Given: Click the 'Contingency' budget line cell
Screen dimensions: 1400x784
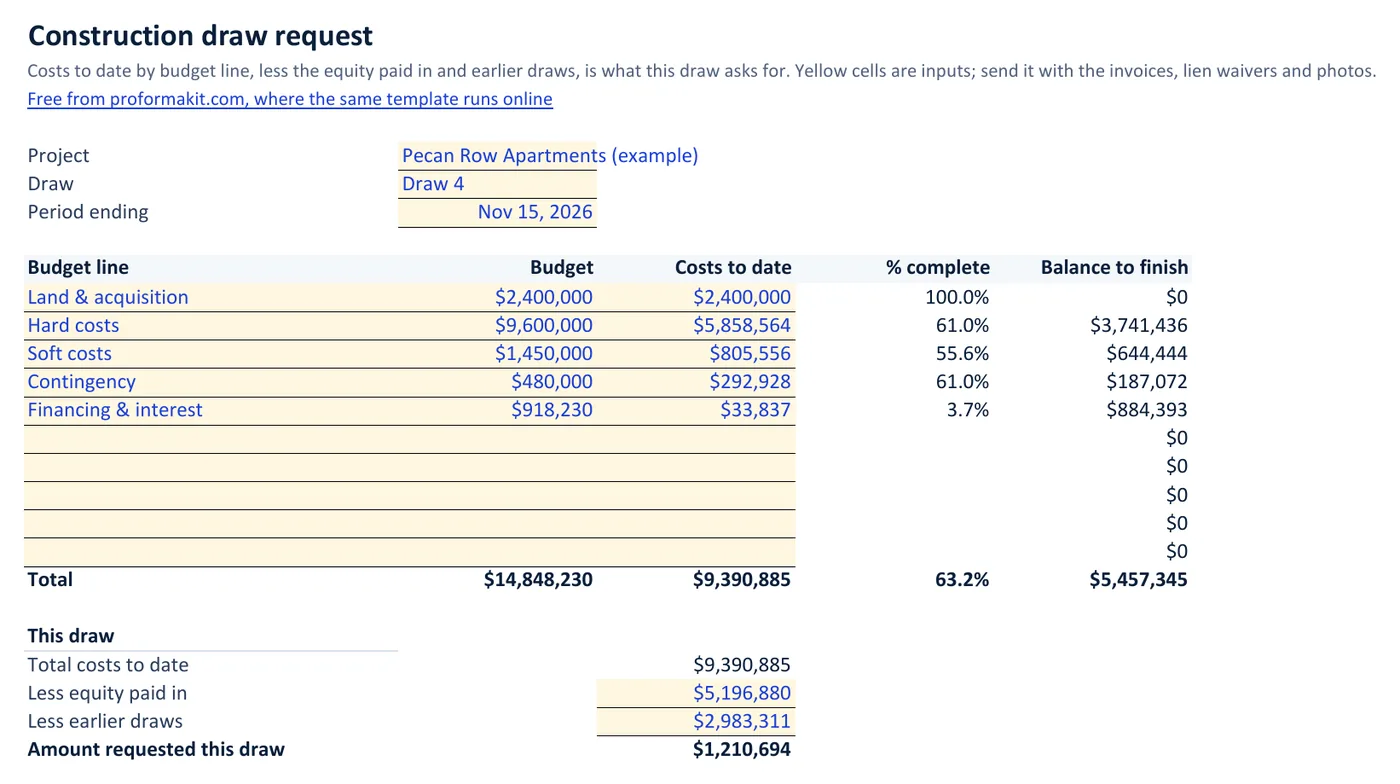Looking at the screenshot, I should coord(211,381).
